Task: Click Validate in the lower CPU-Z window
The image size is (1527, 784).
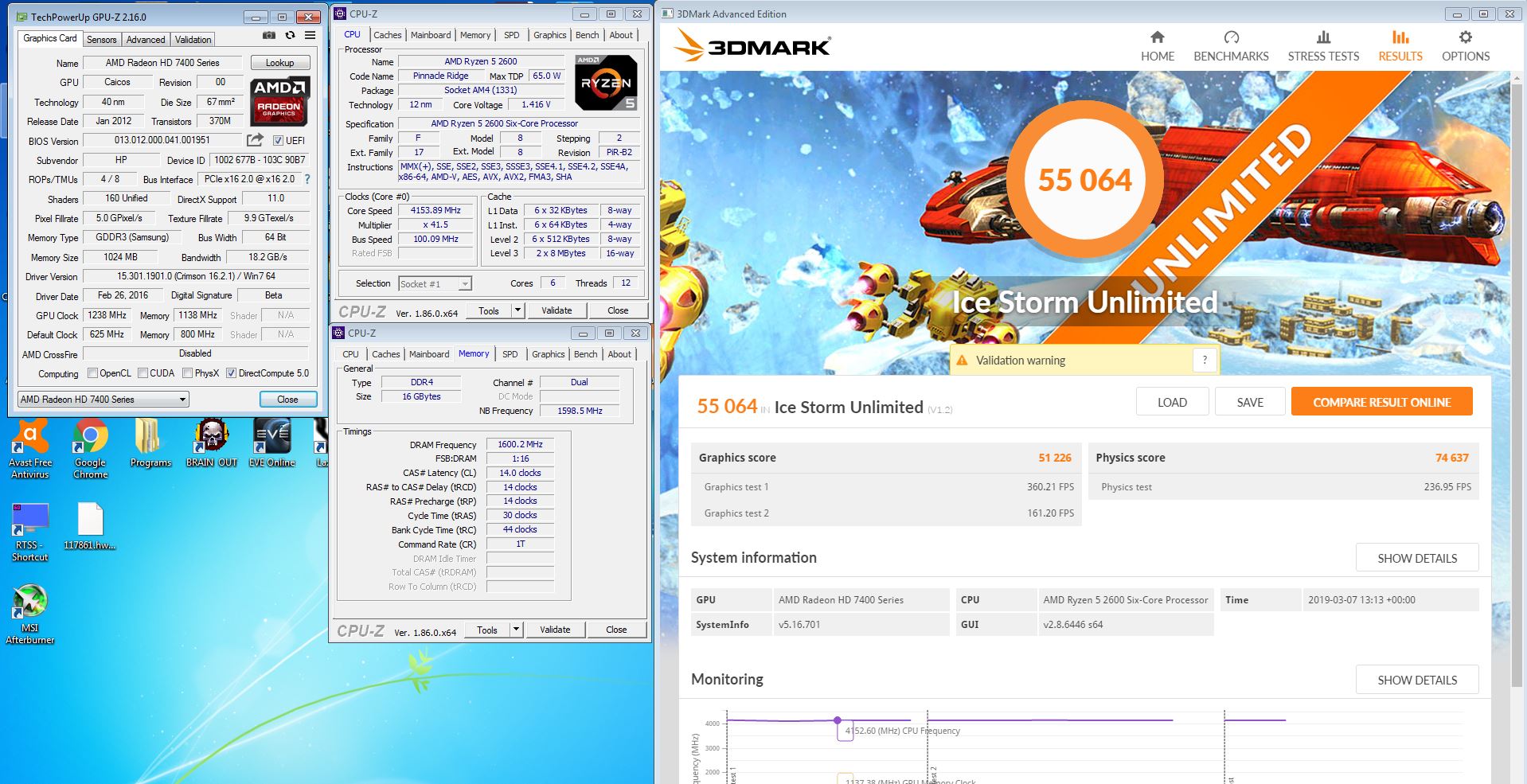Action: click(555, 630)
